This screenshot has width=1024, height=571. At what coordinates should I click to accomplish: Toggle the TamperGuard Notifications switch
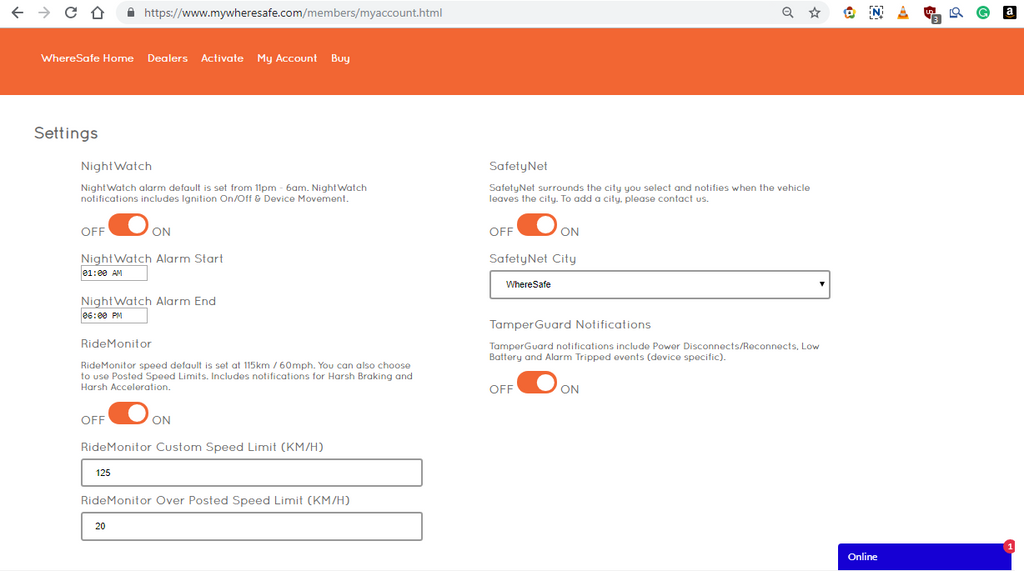537,382
